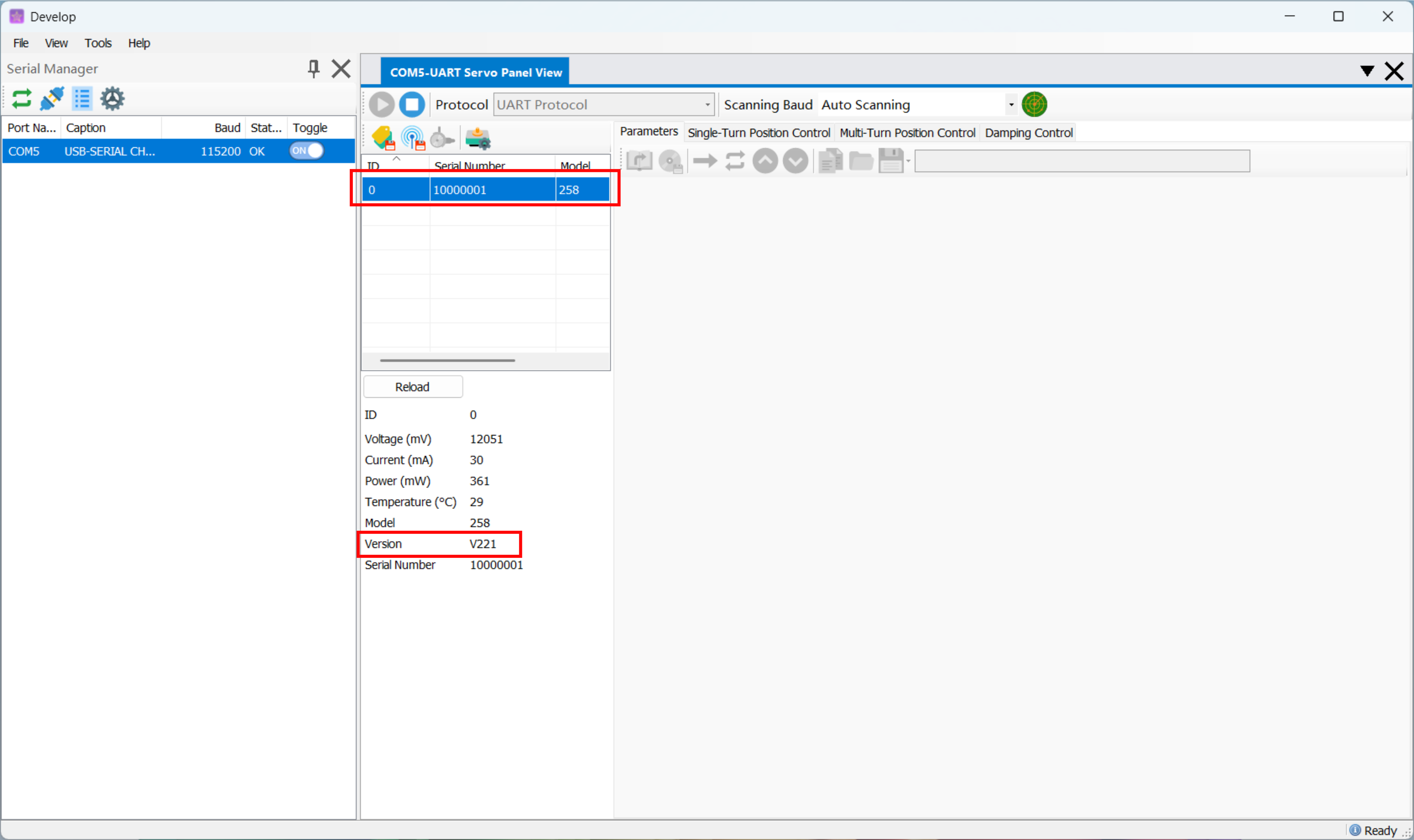This screenshot has width=1414, height=840.
Task: Open the Tools menu
Action: point(97,43)
